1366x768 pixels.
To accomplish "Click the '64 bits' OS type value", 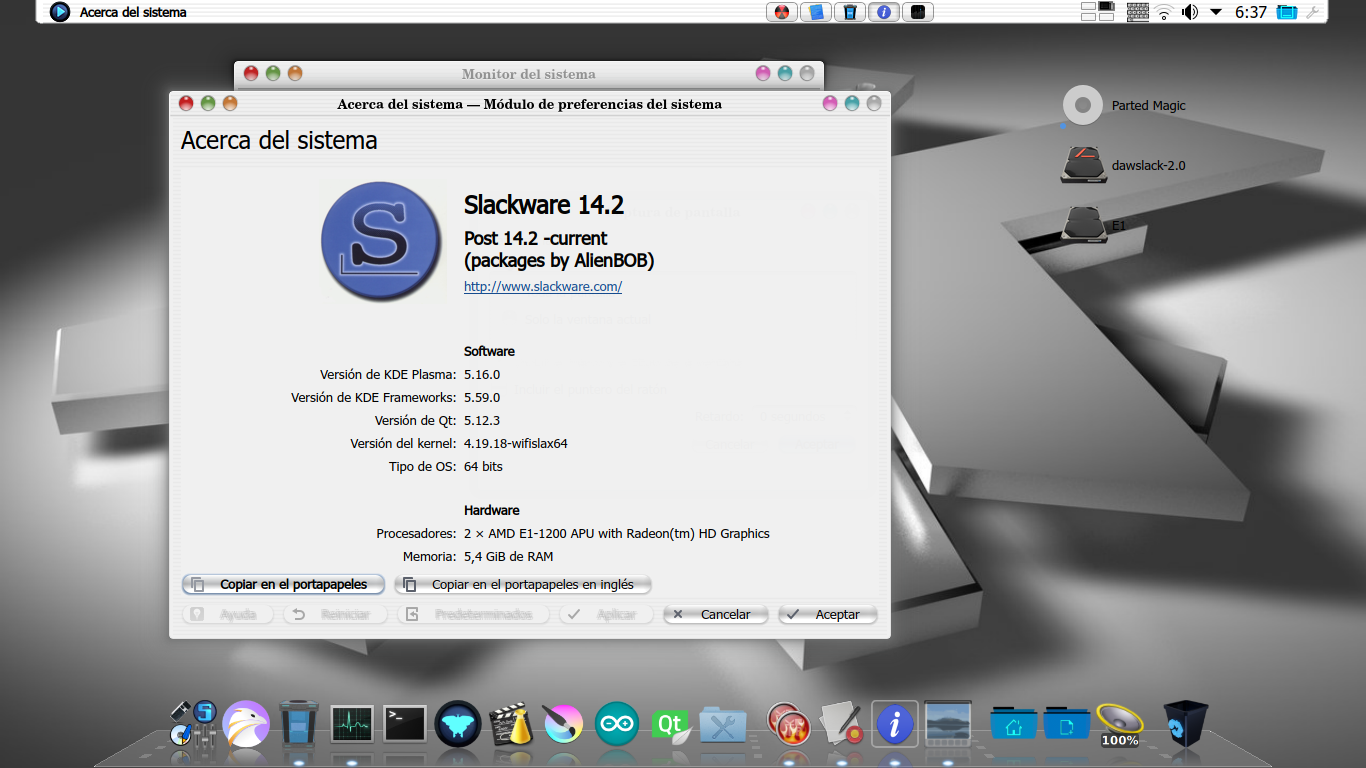I will tap(483, 467).
